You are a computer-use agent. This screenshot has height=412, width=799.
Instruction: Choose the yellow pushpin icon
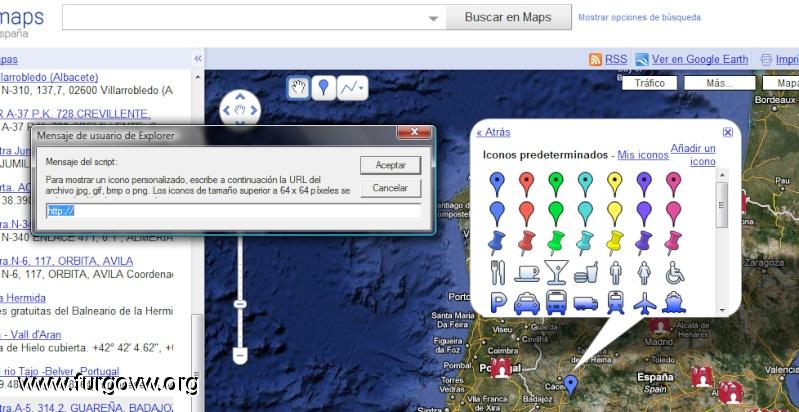615,243
